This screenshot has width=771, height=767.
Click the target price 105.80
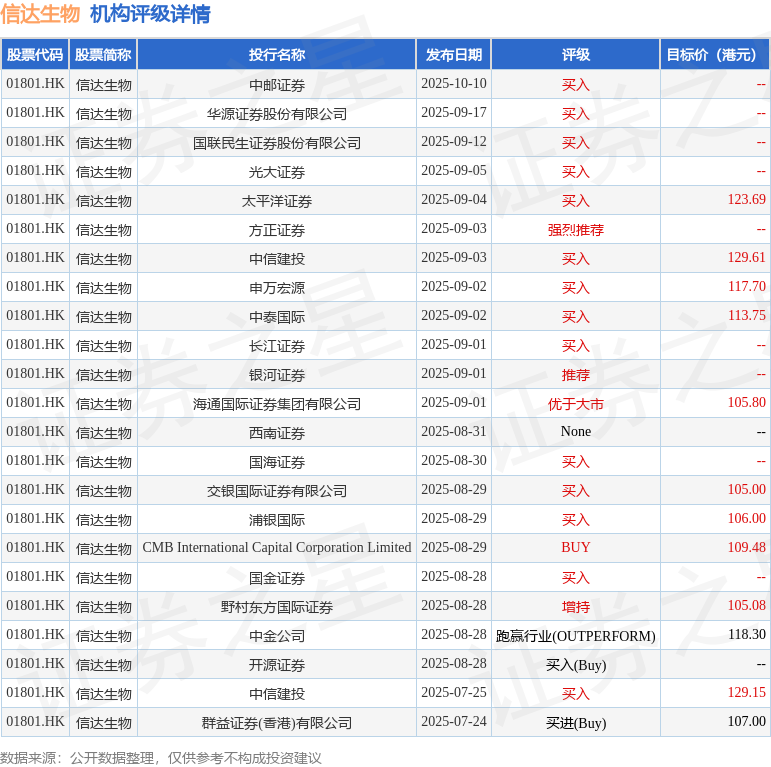[x=746, y=403]
